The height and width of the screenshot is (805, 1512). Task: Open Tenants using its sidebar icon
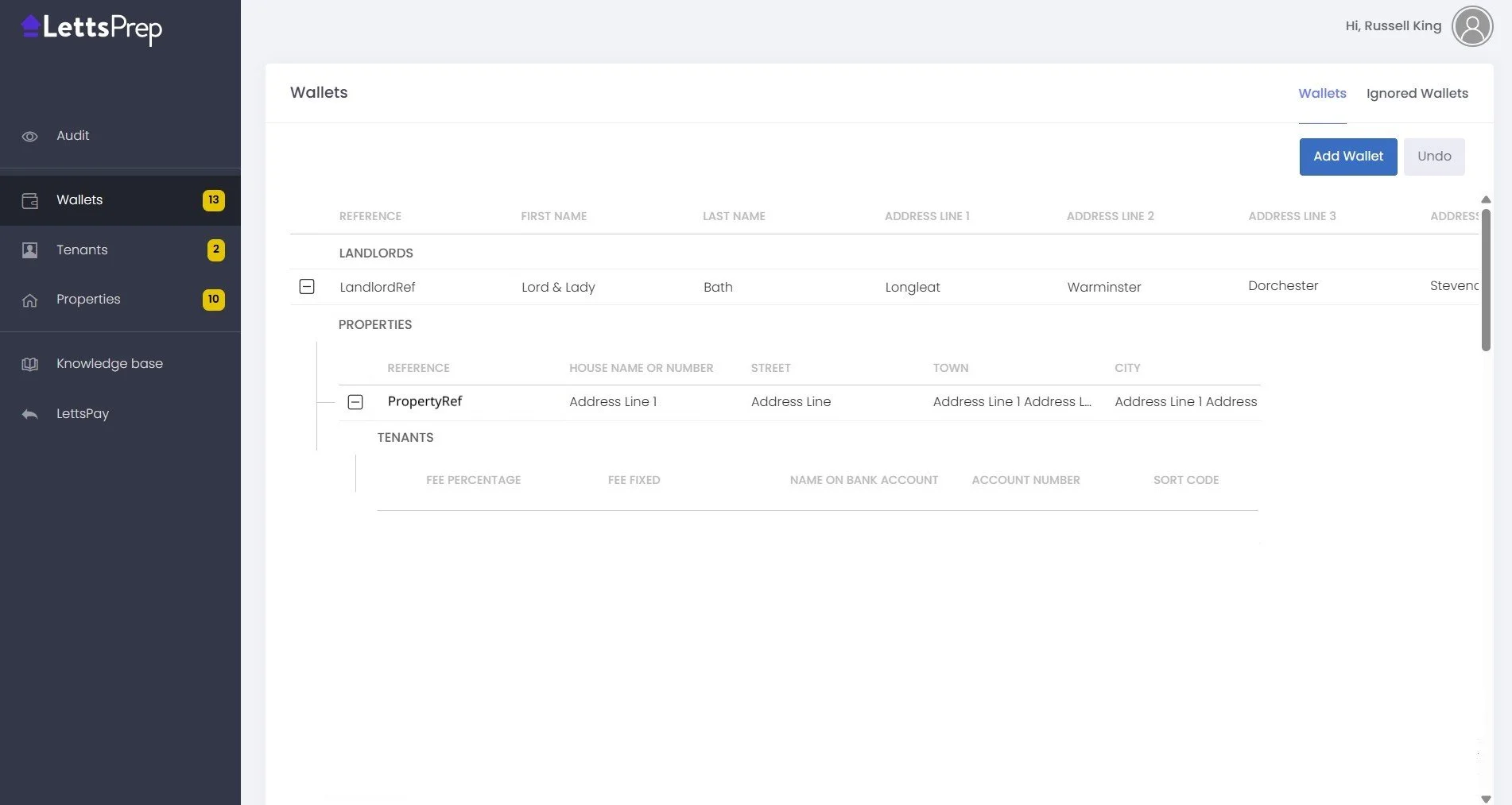pyautogui.click(x=29, y=250)
